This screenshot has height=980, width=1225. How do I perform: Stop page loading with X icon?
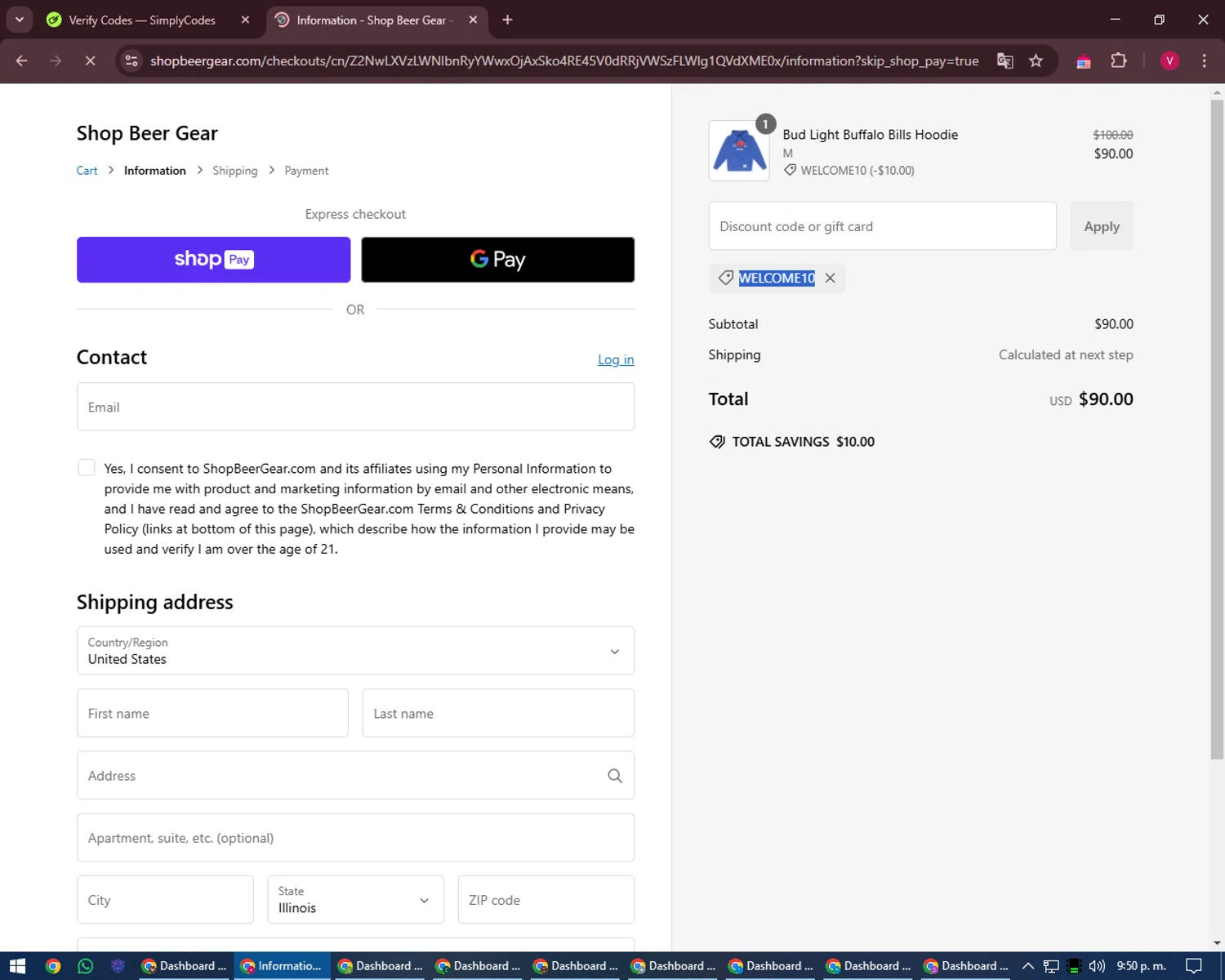coord(90,60)
